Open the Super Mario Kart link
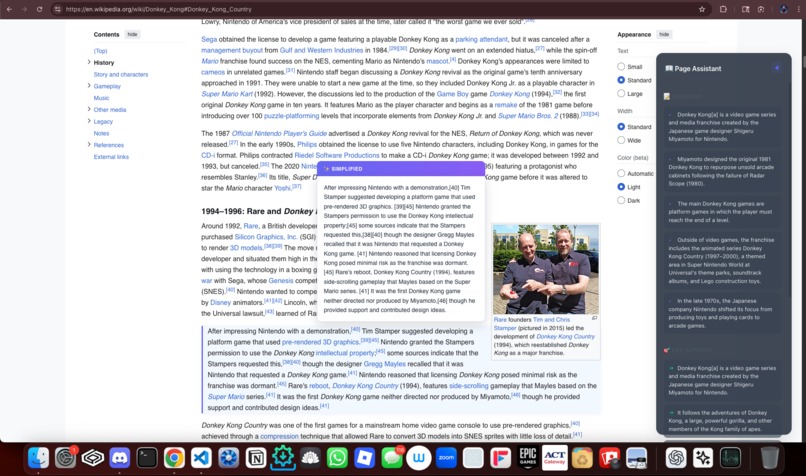Viewport: 806px width, 476px height. 227,94
